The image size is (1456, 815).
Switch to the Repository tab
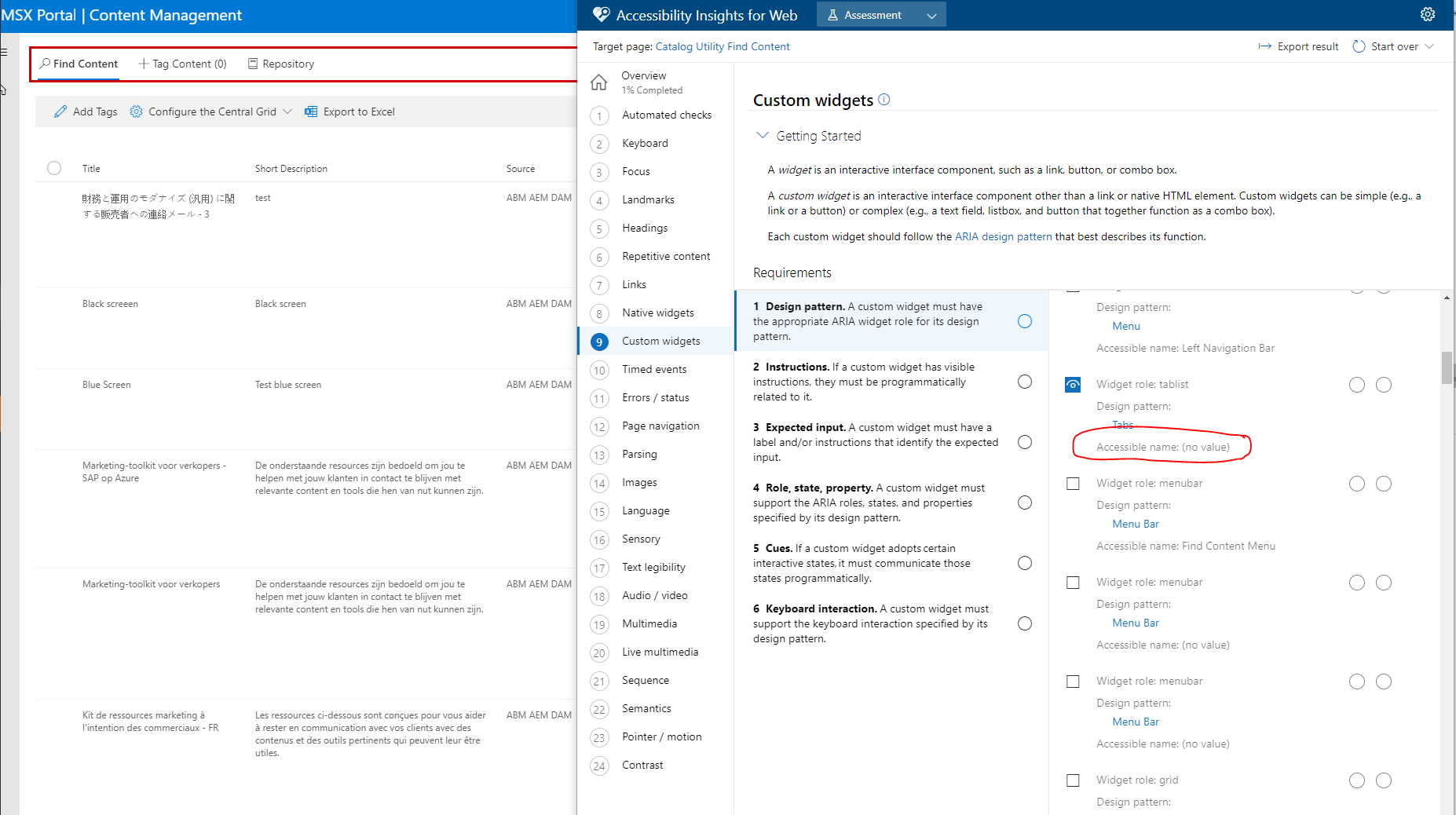point(281,64)
